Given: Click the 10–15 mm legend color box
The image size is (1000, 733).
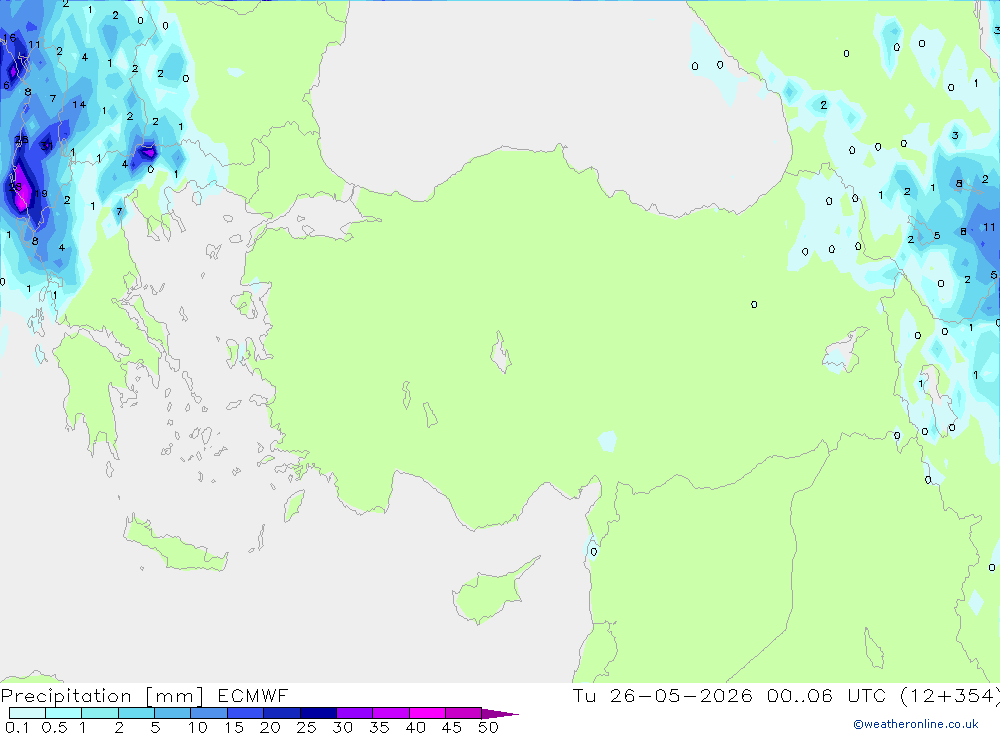Looking at the screenshot, I should click(x=209, y=713).
